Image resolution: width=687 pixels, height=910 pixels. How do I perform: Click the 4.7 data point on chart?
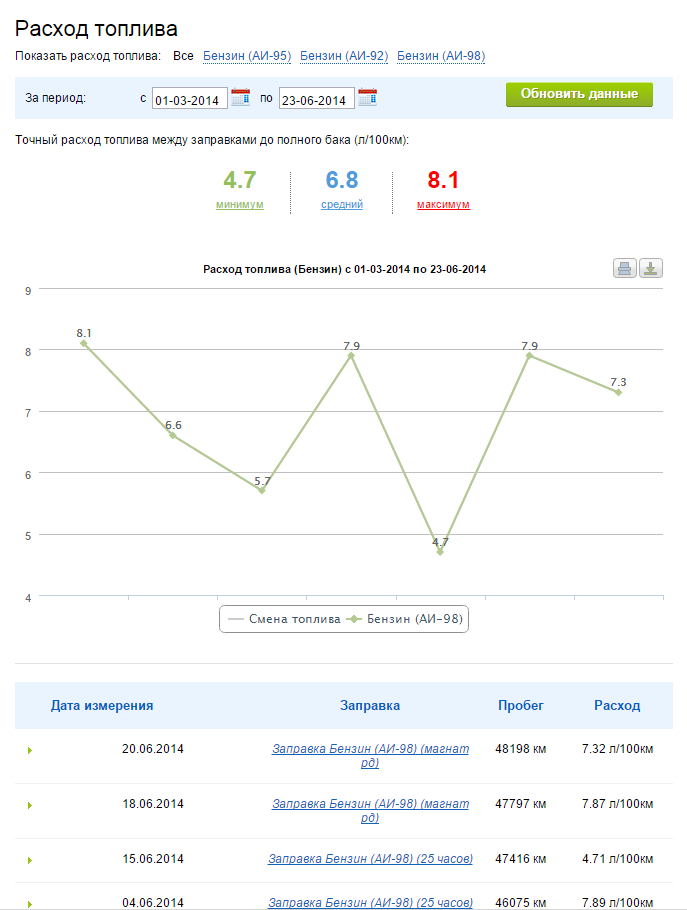pos(440,552)
